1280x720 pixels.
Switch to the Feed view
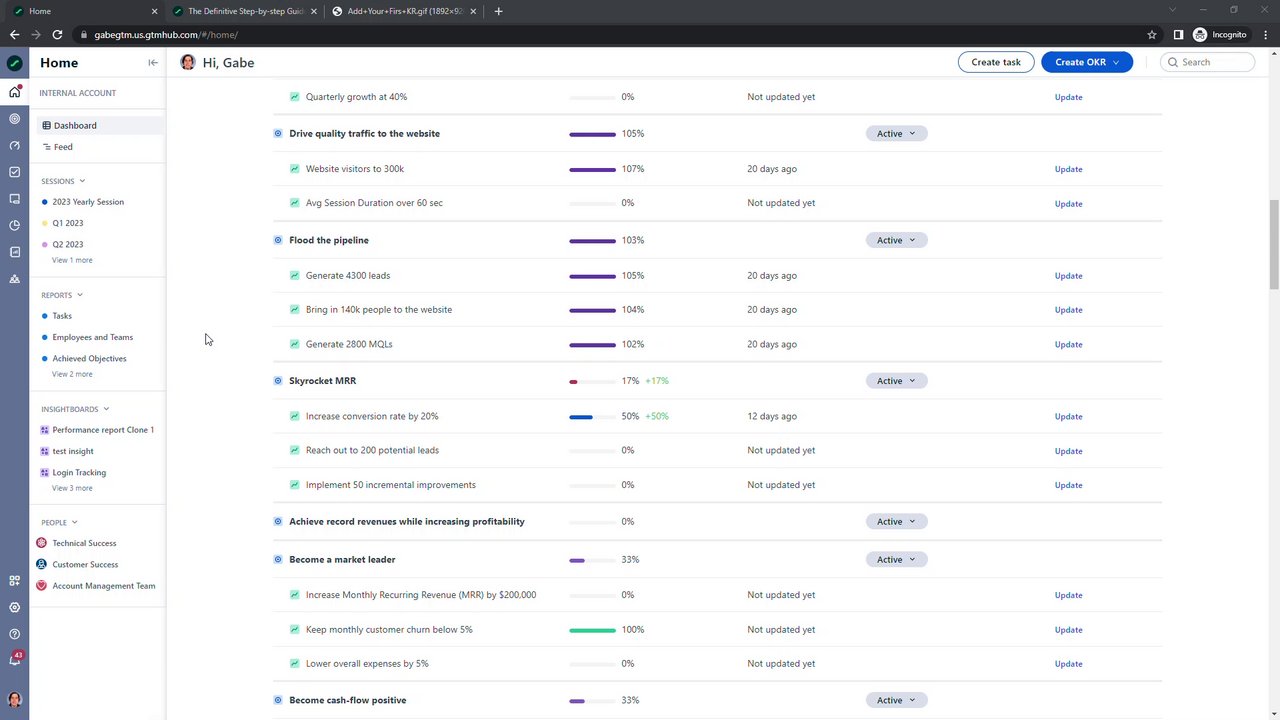pos(63,147)
